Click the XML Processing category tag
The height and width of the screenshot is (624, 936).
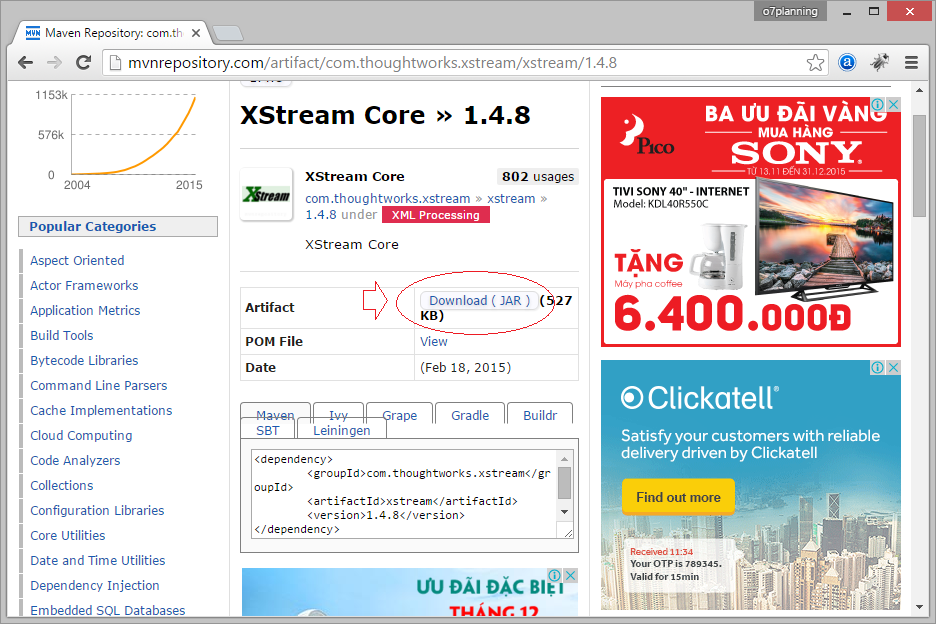[x=436, y=215]
